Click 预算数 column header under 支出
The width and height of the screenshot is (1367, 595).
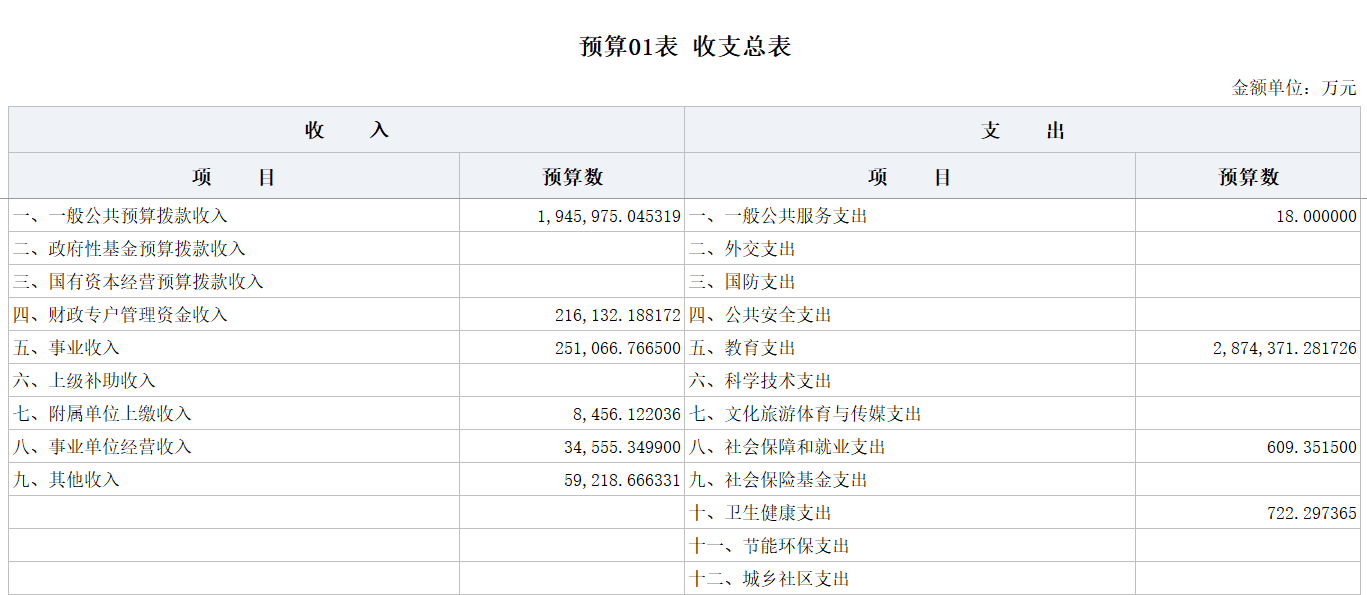click(x=1248, y=177)
